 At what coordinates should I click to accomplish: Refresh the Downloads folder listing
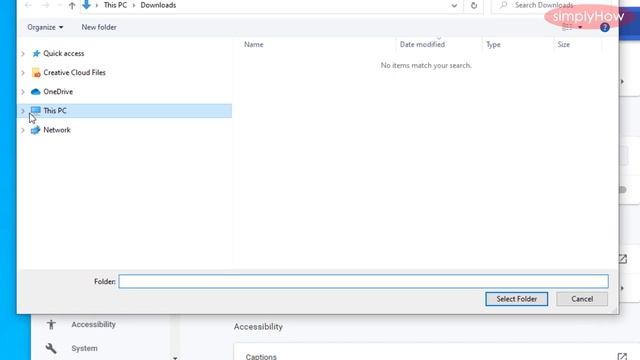pyautogui.click(x=473, y=6)
